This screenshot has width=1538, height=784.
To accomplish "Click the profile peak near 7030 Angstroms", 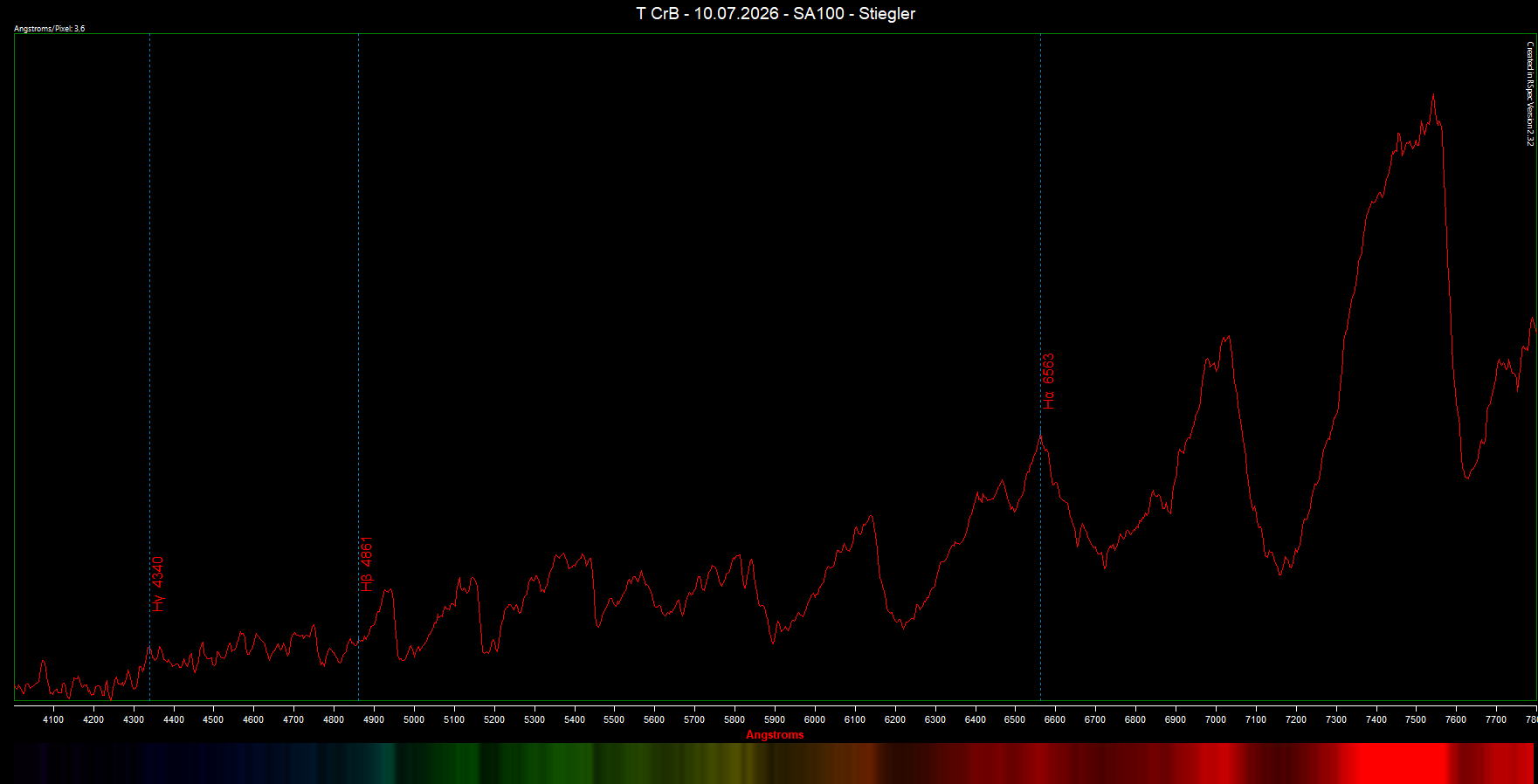I will [1228, 338].
